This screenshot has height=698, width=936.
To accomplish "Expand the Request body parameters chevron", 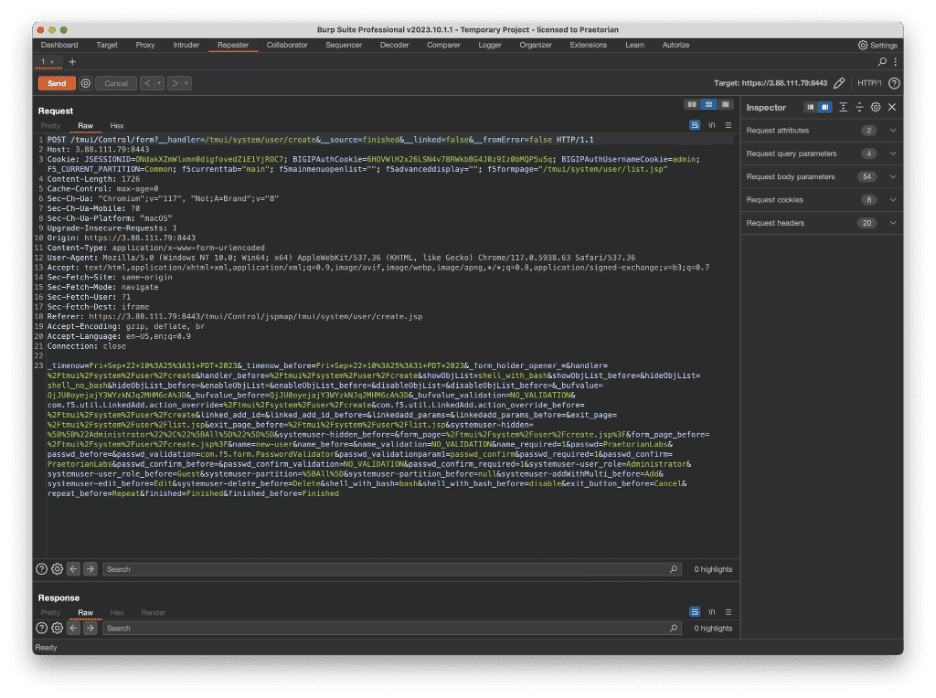I will pyautogui.click(x=893, y=177).
